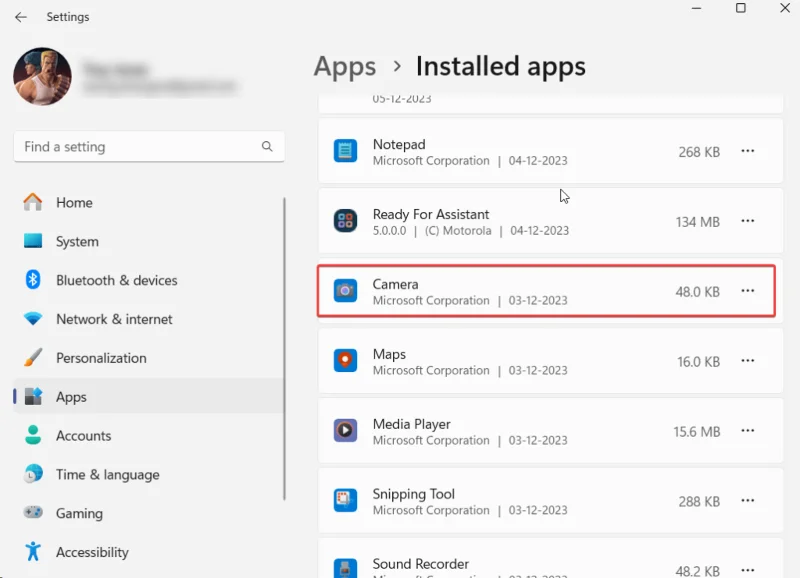The height and width of the screenshot is (578, 800).
Task: Open more options menu for Snipping Tool
Action: (748, 501)
